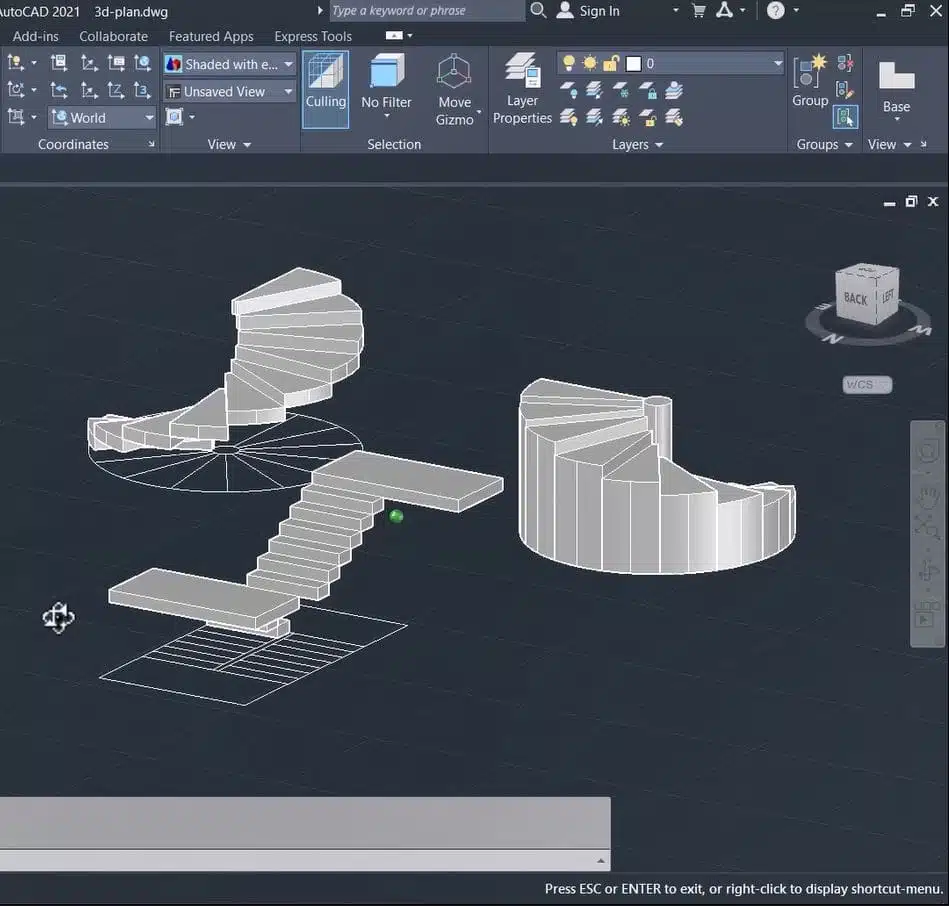Open the Shaded visual style dropdown

click(229, 64)
